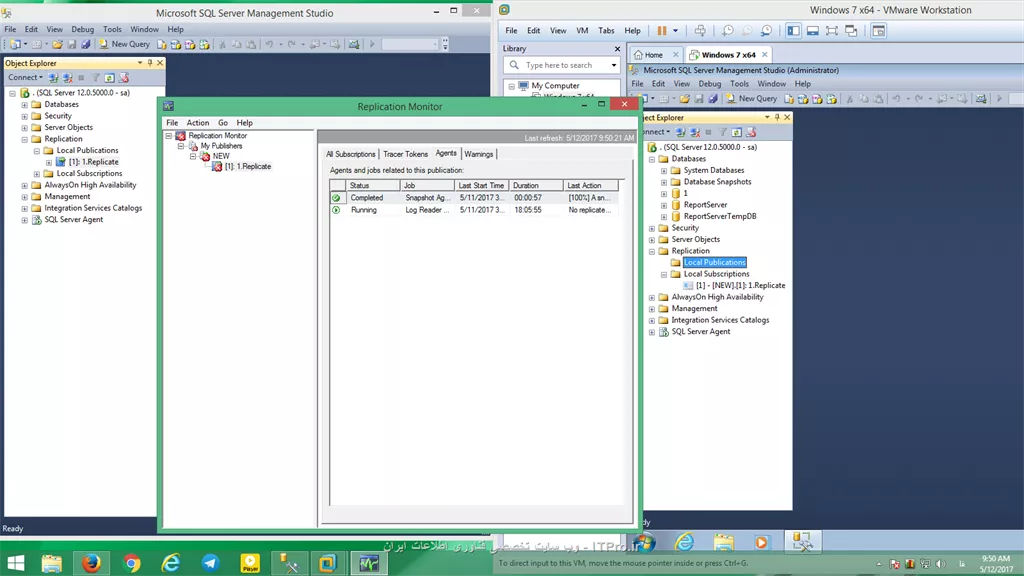Click VMware Pause virtual machine button
Screen dimensions: 1024x576
(x=662, y=31)
